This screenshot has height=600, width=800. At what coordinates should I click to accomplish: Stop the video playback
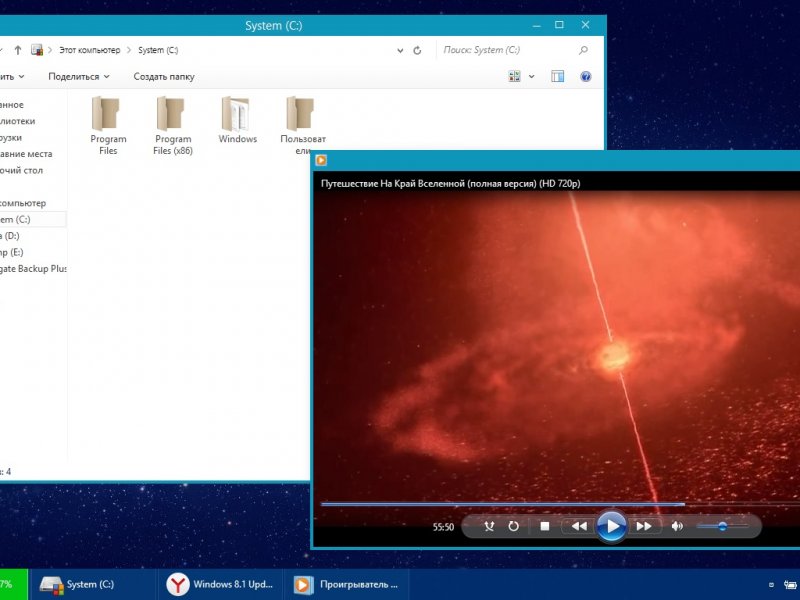[544, 526]
